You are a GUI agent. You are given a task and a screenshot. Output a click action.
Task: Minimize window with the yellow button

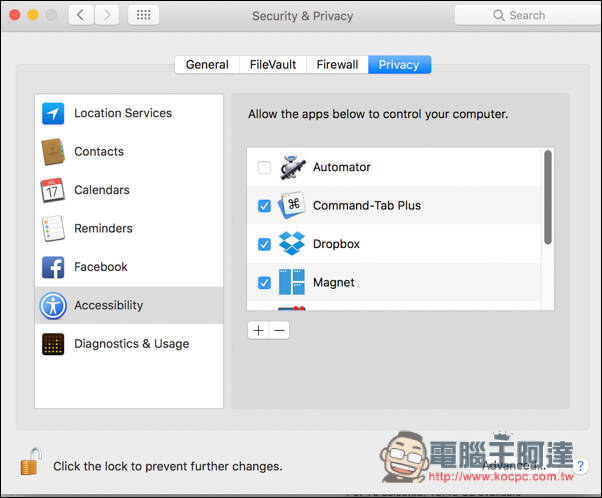click(33, 15)
